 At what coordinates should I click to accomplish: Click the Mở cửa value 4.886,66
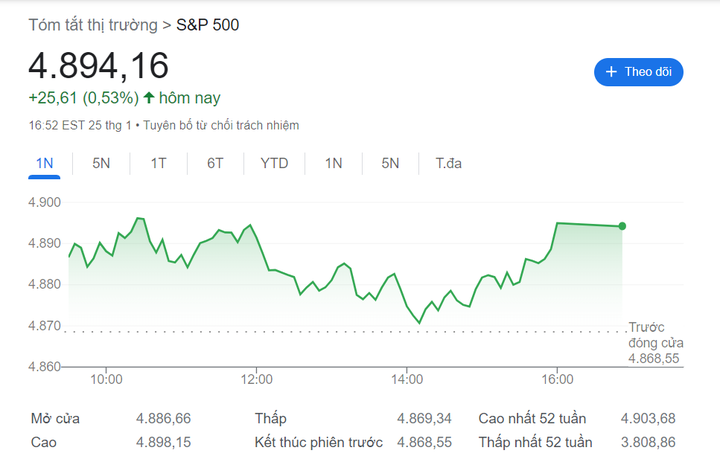coord(163,418)
